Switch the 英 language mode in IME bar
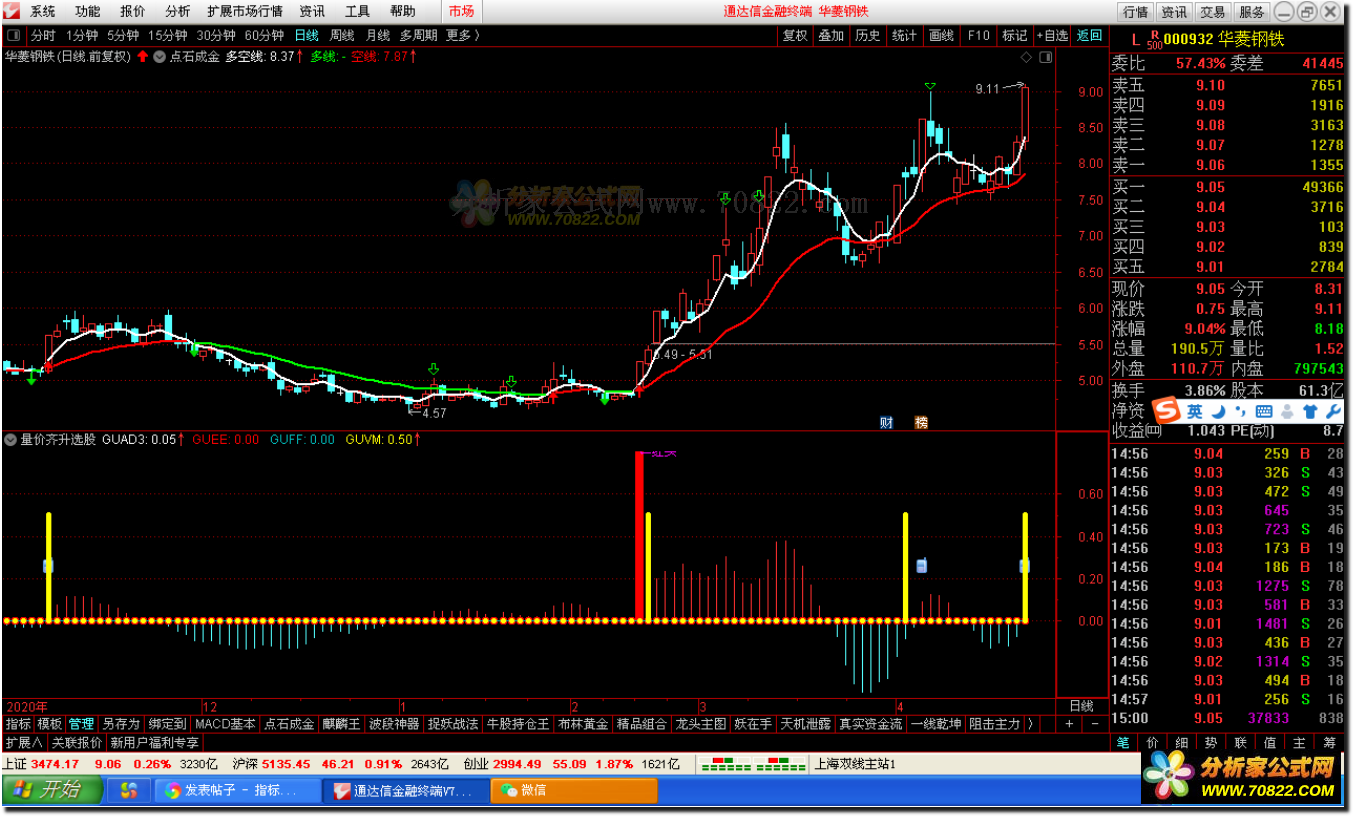 click(x=1195, y=412)
